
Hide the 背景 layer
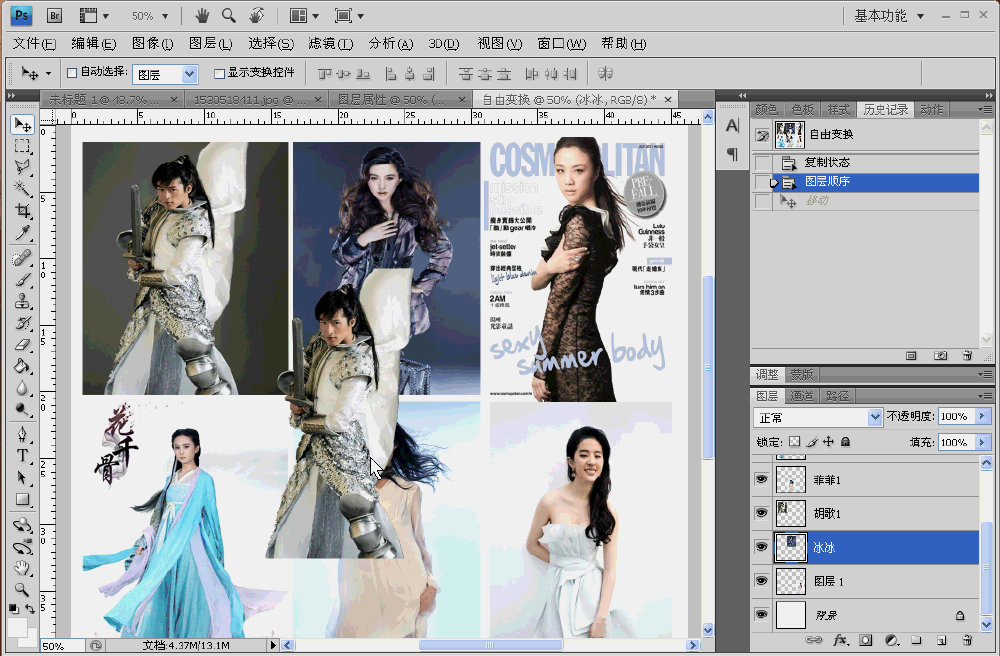click(761, 614)
